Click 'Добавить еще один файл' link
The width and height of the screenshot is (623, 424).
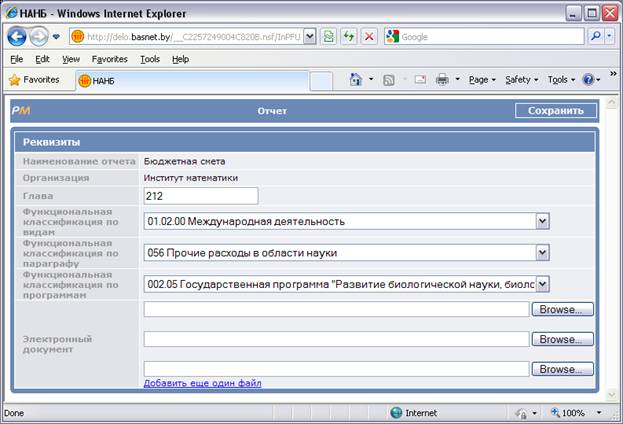[202, 383]
